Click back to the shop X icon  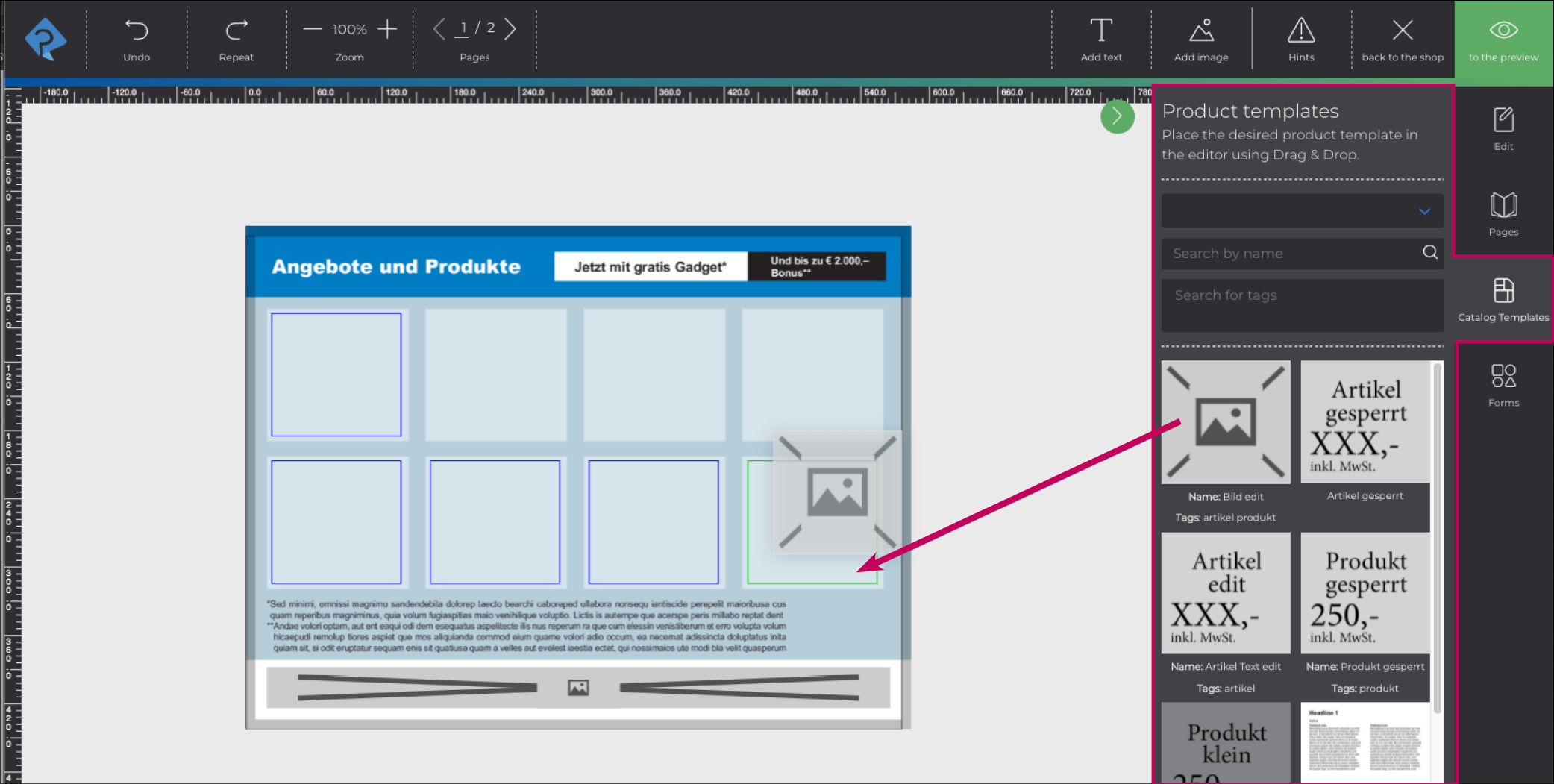coord(1402,31)
